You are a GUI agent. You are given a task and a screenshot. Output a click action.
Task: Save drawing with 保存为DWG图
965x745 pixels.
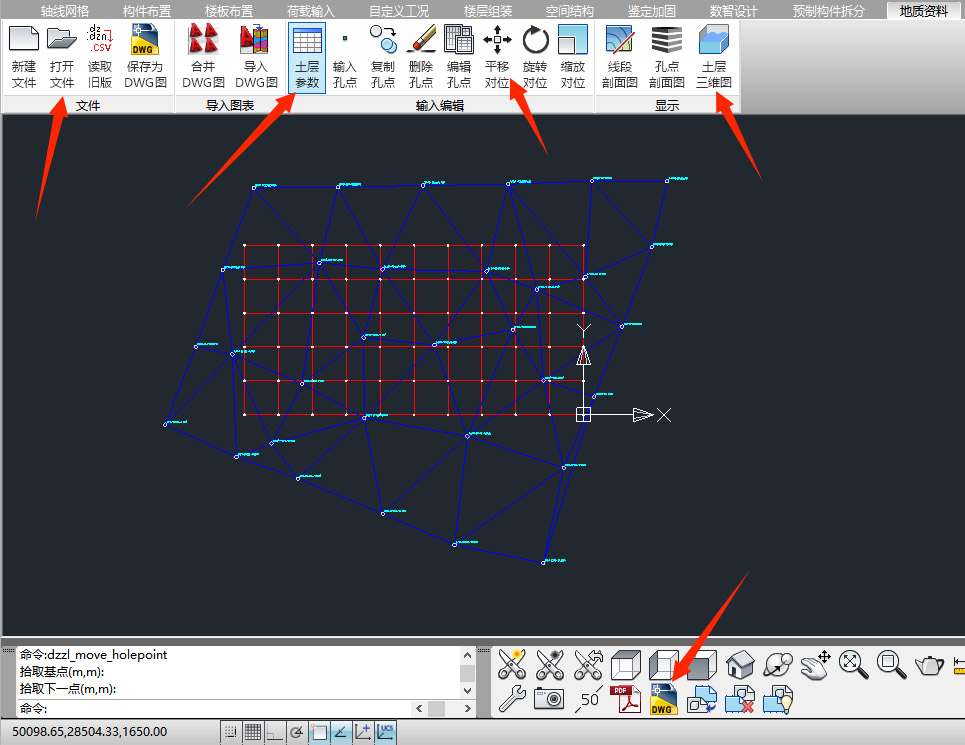[x=145, y=57]
